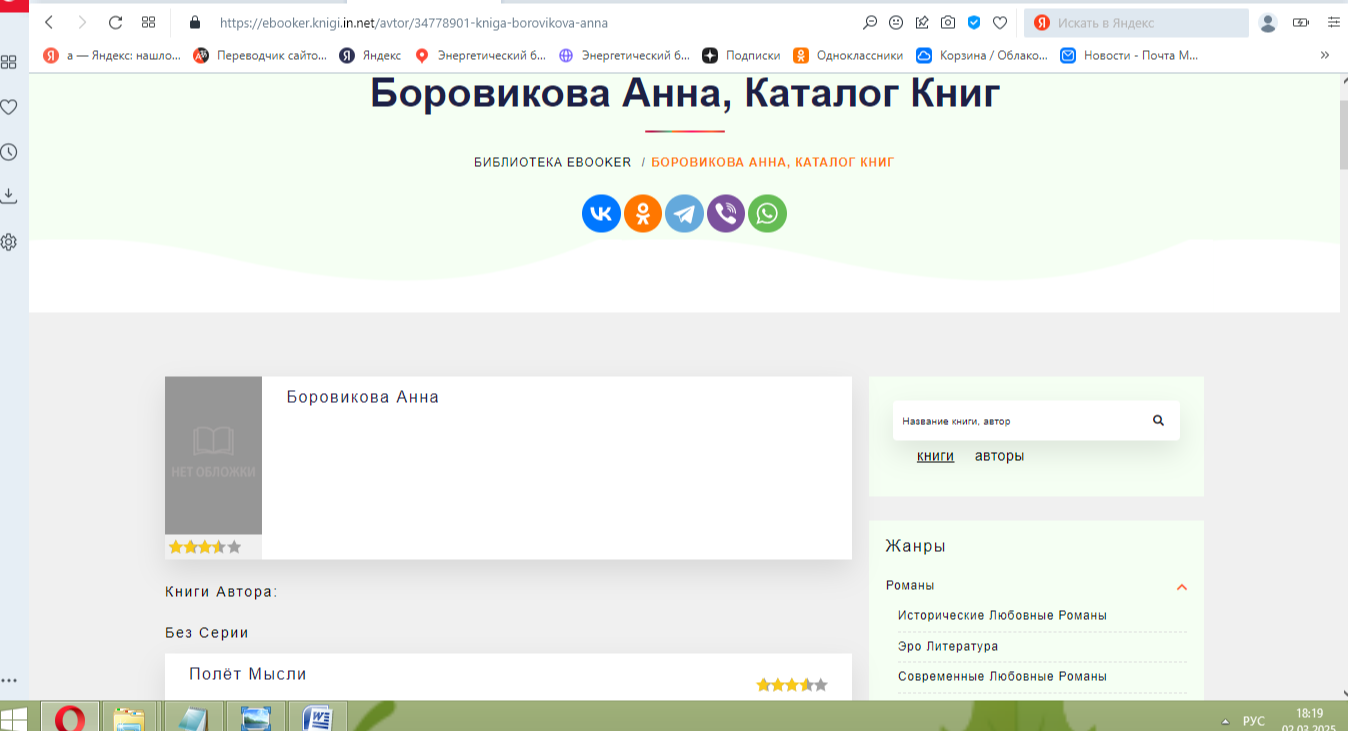Open File Explorer from the taskbar
The width and height of the screenshot is (1348, 731).
(129, 717)
